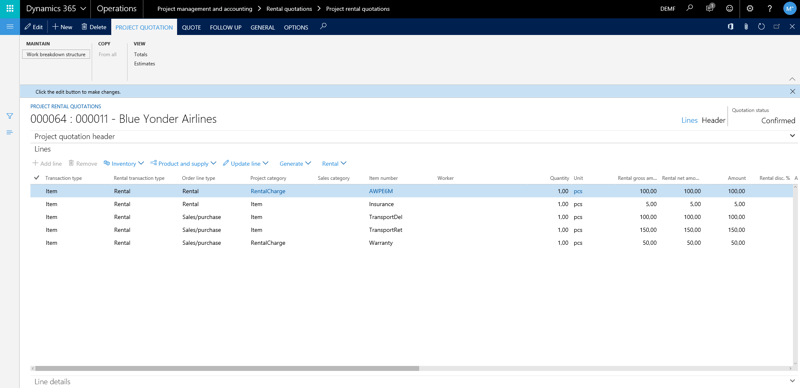Click the Work breakdown structure button
800x388 pixels.
click(x=56, y=54)
